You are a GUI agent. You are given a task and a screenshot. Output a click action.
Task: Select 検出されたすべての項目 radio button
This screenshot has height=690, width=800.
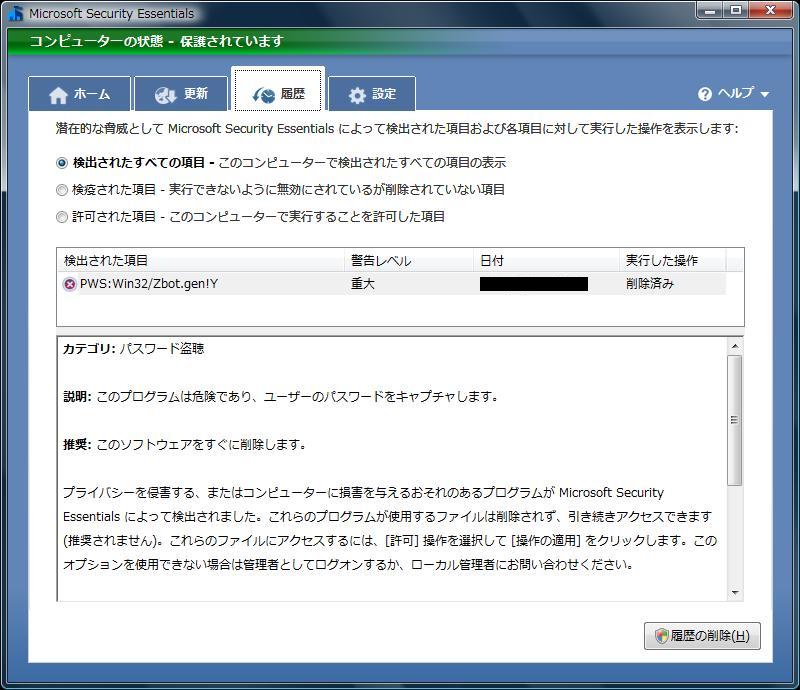tap(62, 163)
